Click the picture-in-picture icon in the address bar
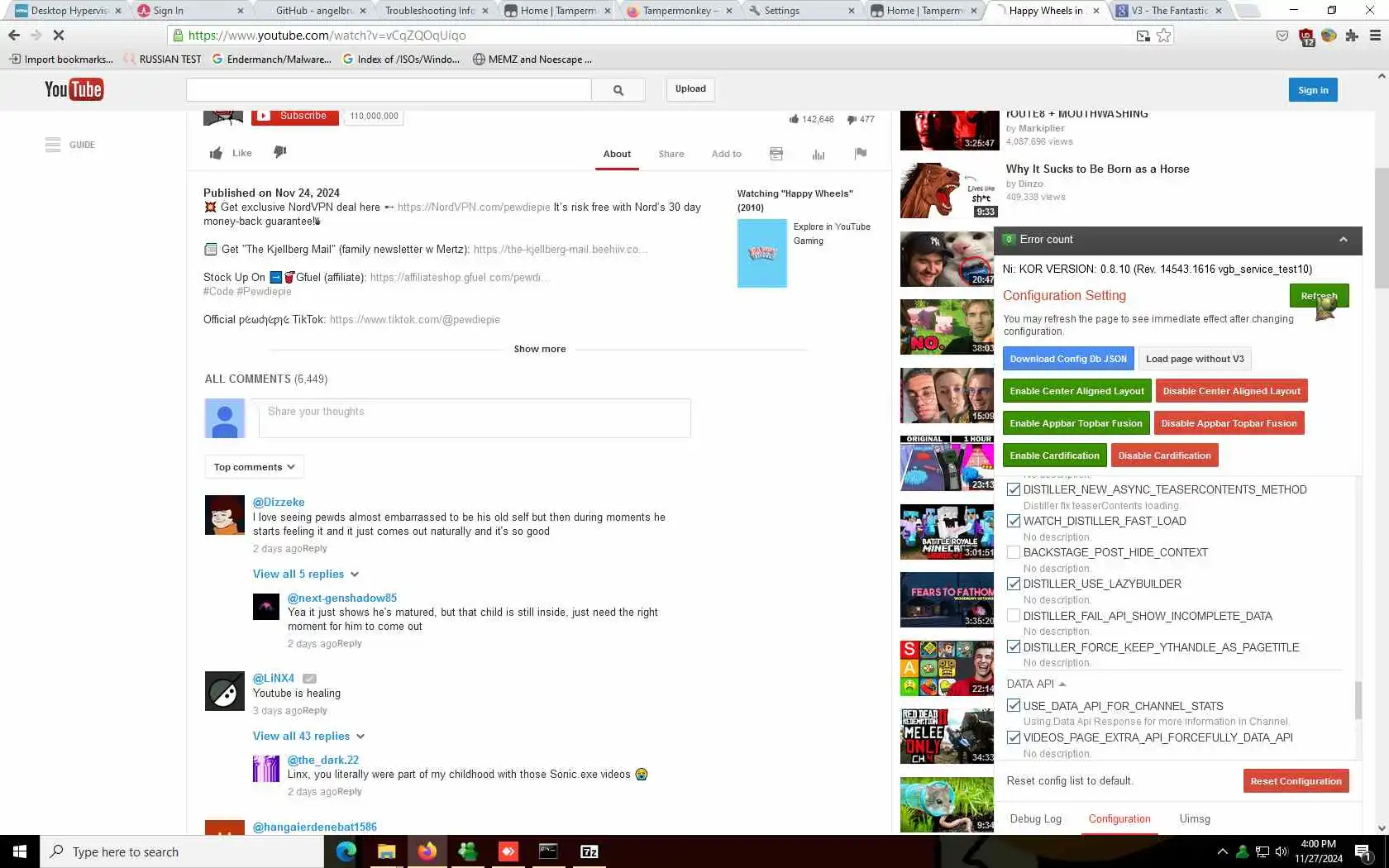 pos(1143,36)
